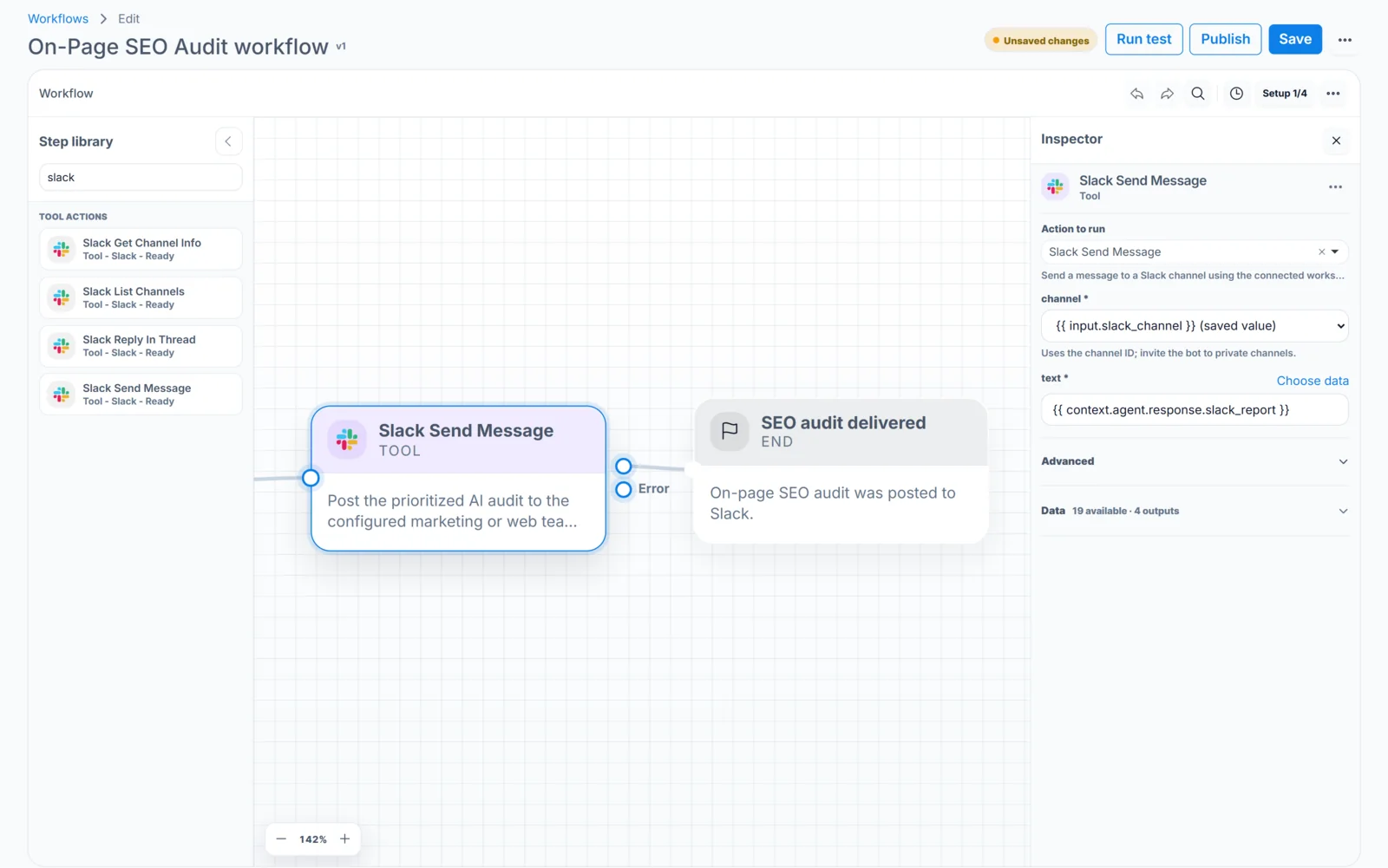1388x868 pixels.
Task: Open the Action to run dropdown
Action: point(1335,252)
